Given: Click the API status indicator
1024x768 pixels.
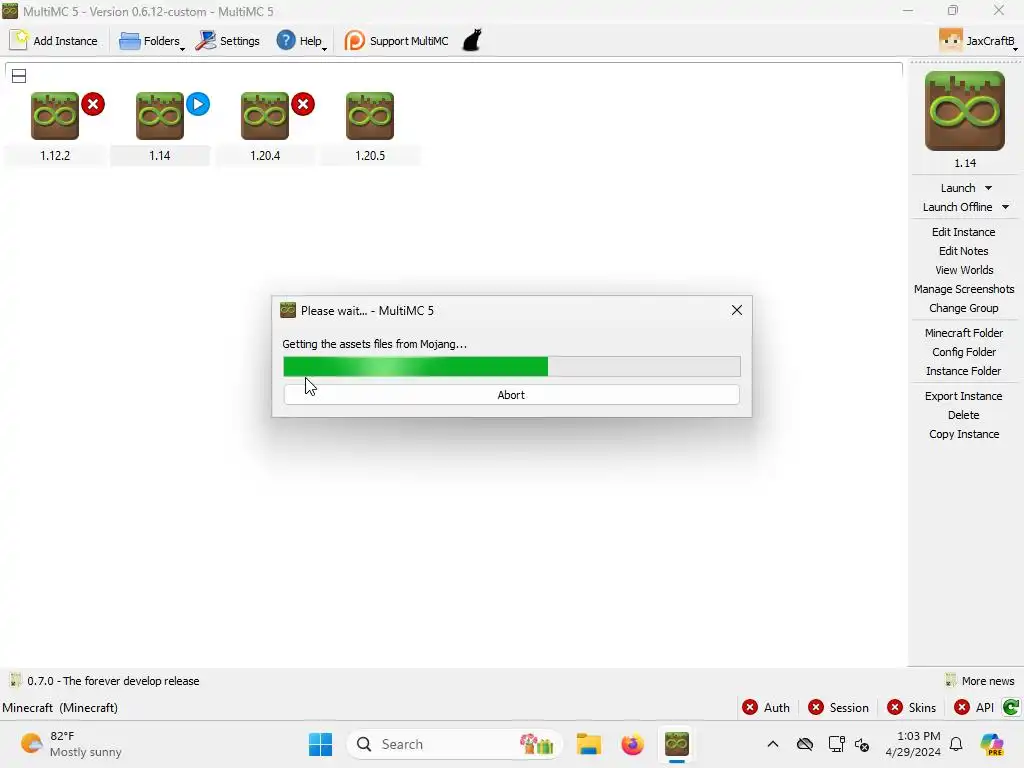Looking at the screenshot, I should (974, 707).
